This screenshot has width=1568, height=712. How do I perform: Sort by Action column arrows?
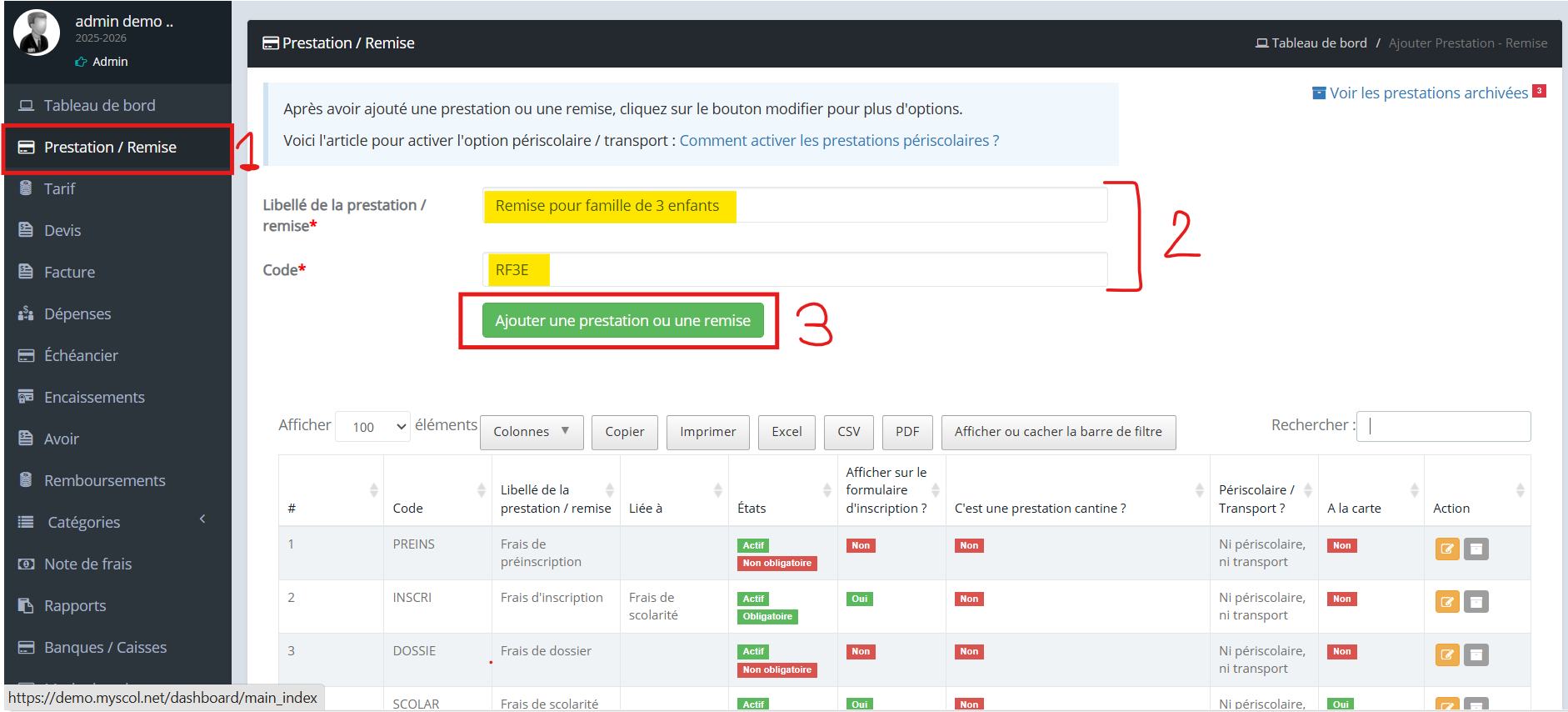point(1520,490)
